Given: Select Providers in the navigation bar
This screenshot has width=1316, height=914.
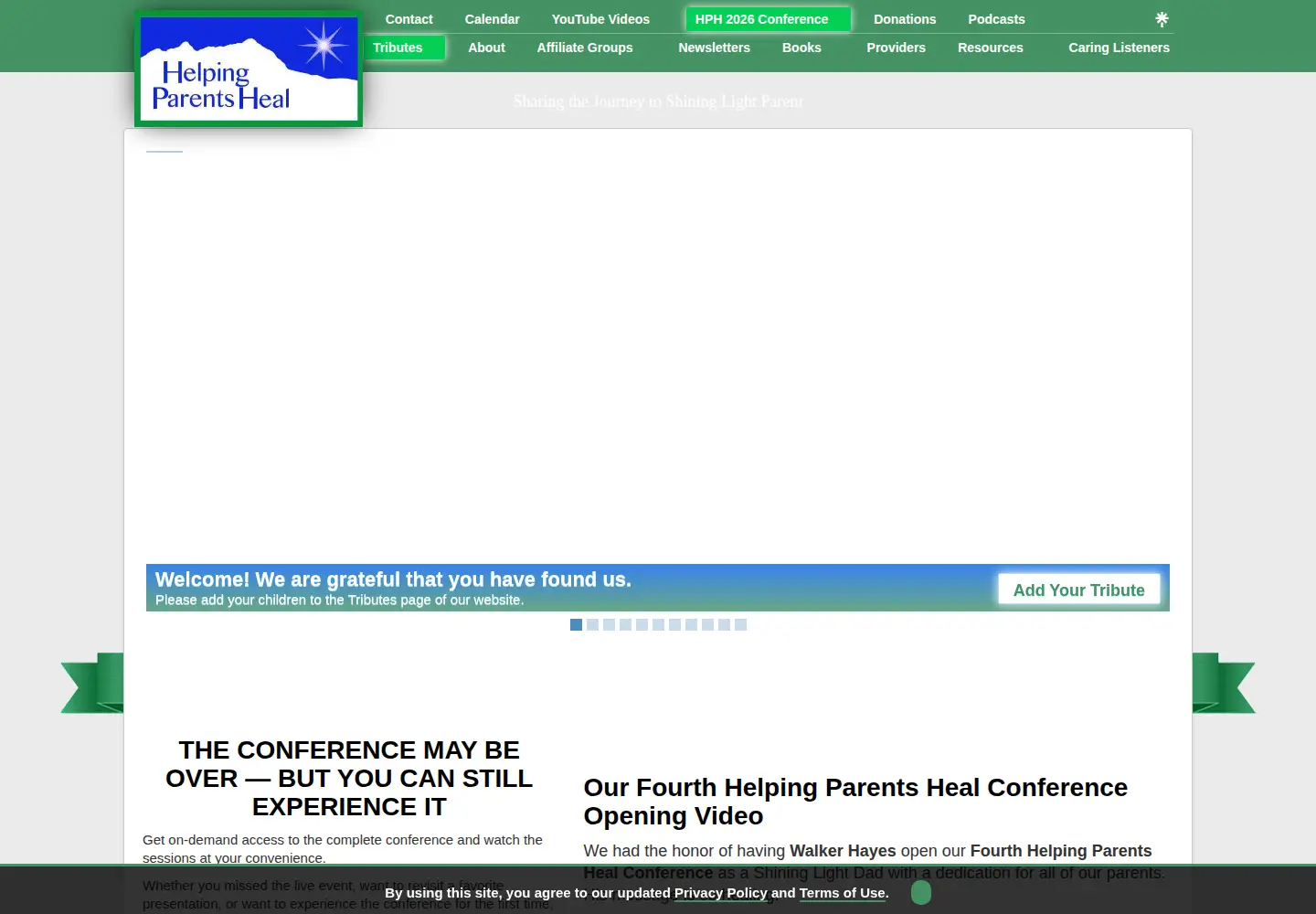Looking at the screenshot, I should [x=896, y=48].
